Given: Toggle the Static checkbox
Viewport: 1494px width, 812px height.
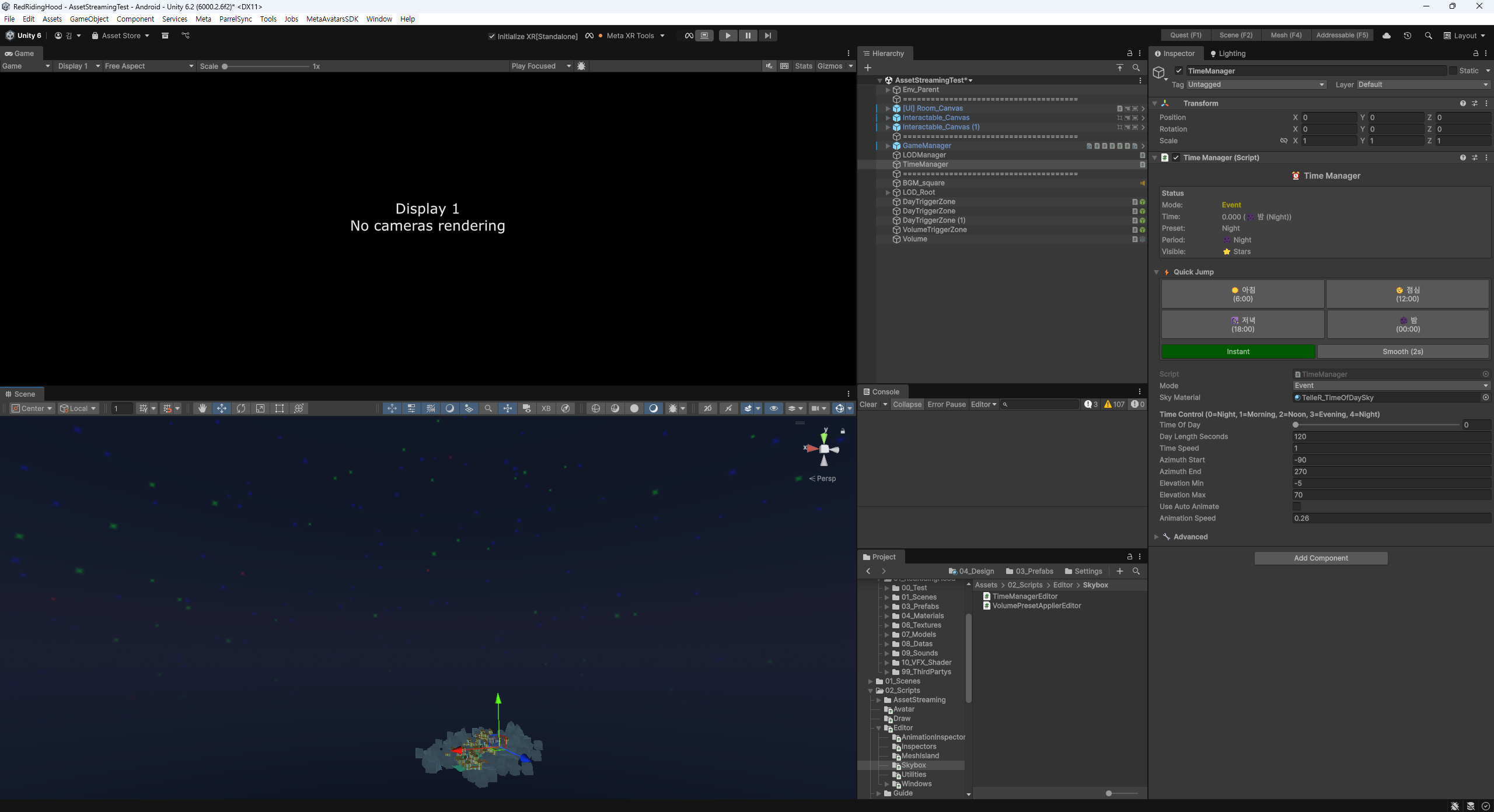Looking at the screenshot, I should [x=1453, y=71].
